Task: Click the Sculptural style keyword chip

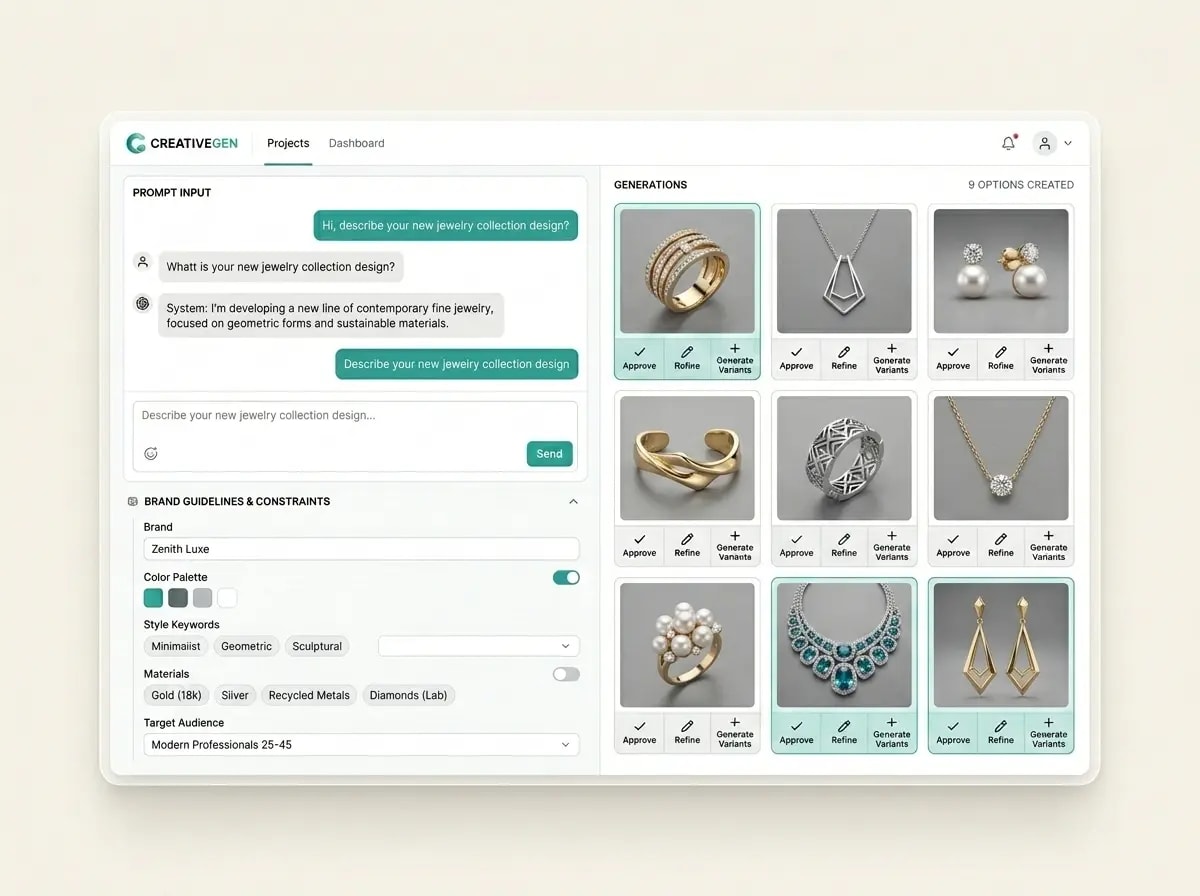Action: [317, 646]
